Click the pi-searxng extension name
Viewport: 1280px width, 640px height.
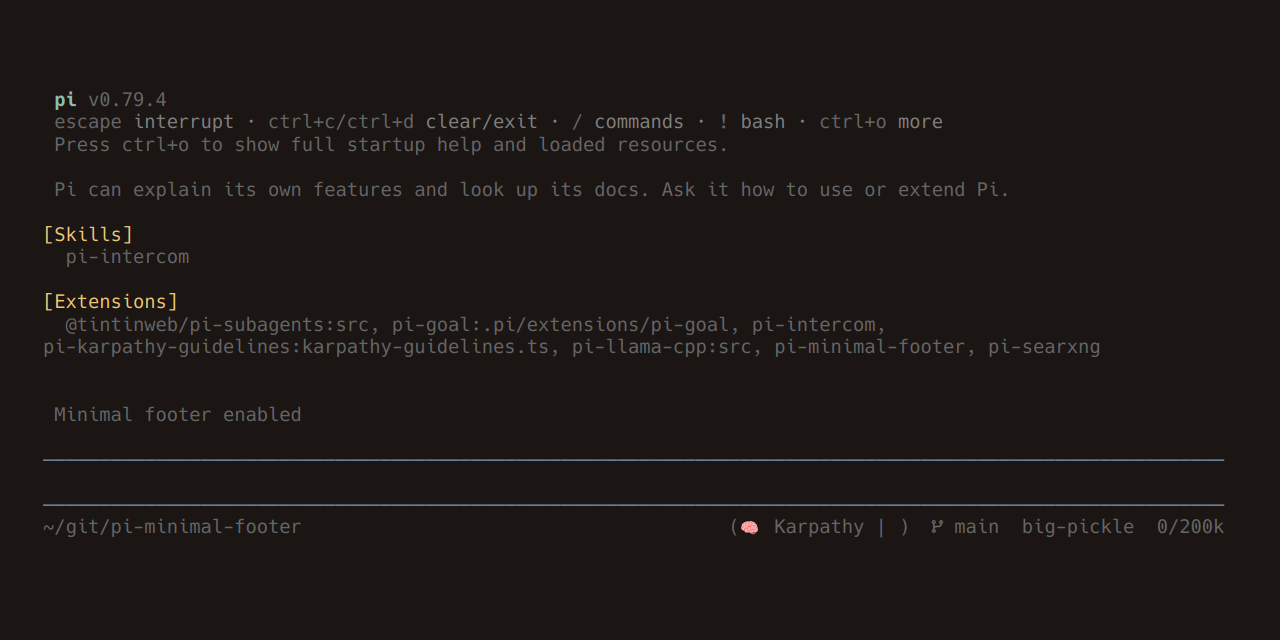click(1044, 348)
